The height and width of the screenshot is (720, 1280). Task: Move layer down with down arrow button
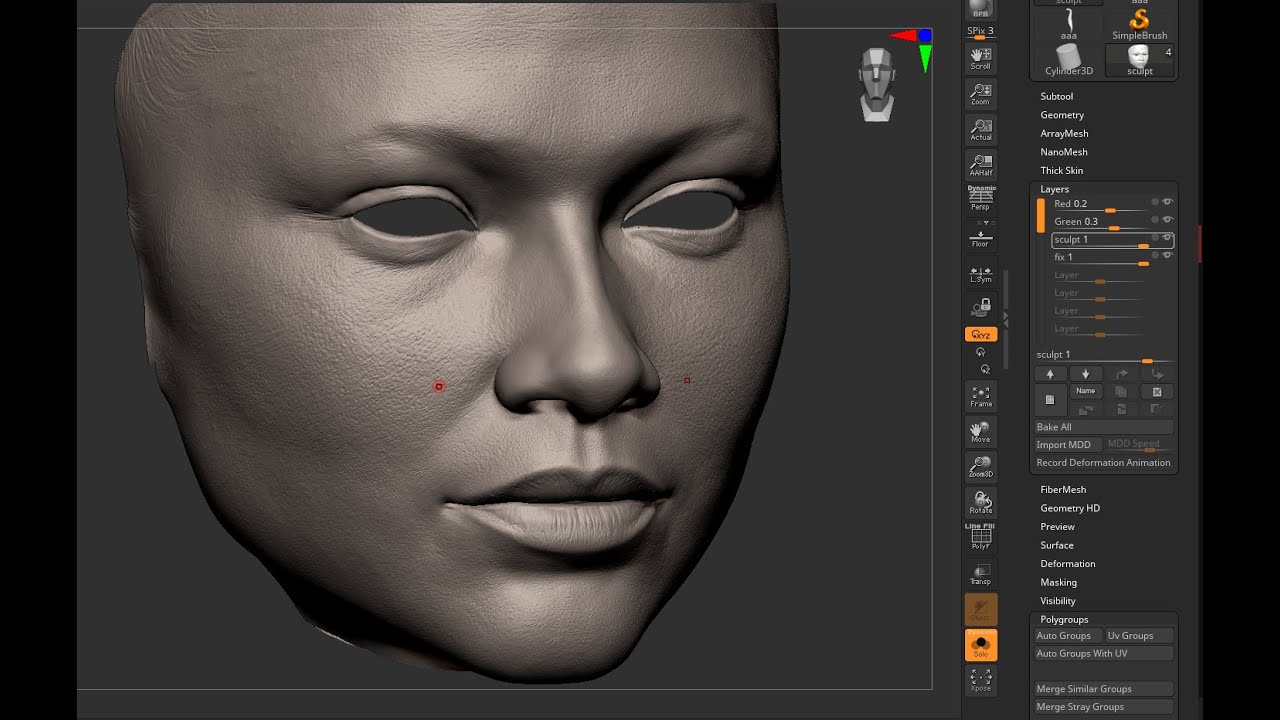(1085, 374)
